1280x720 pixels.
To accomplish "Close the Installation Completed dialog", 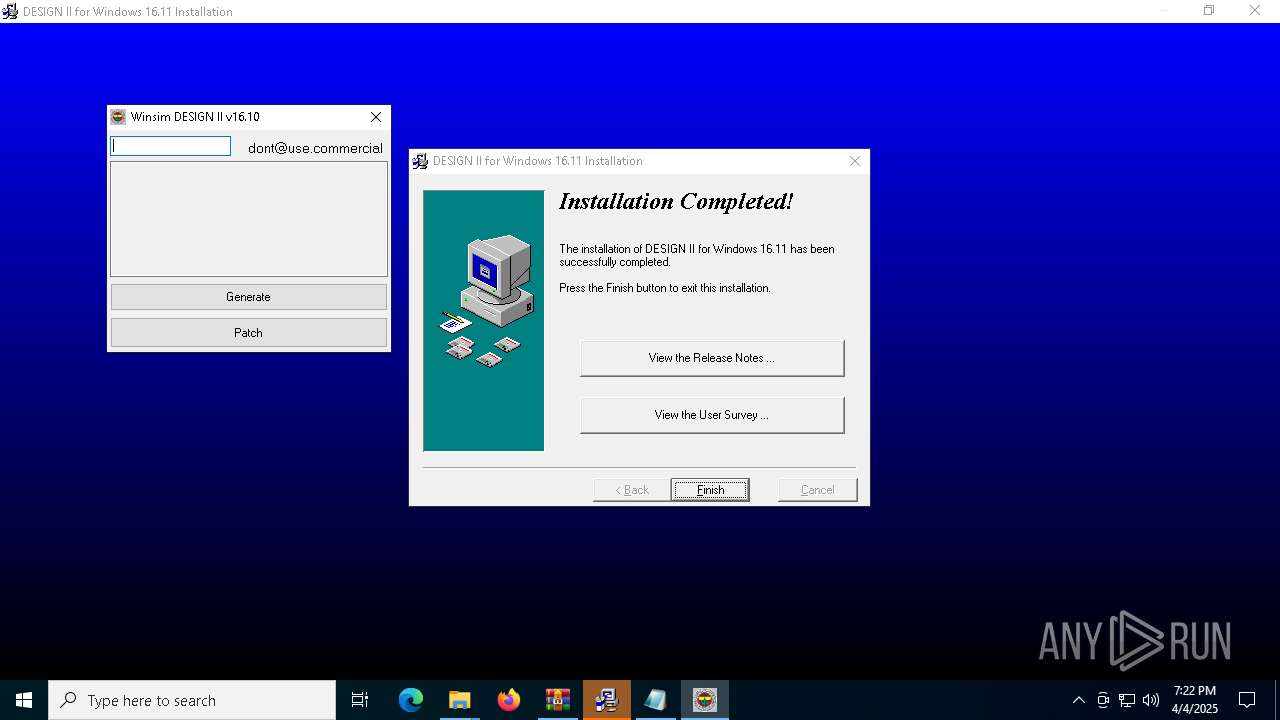I will coord(855,161).
